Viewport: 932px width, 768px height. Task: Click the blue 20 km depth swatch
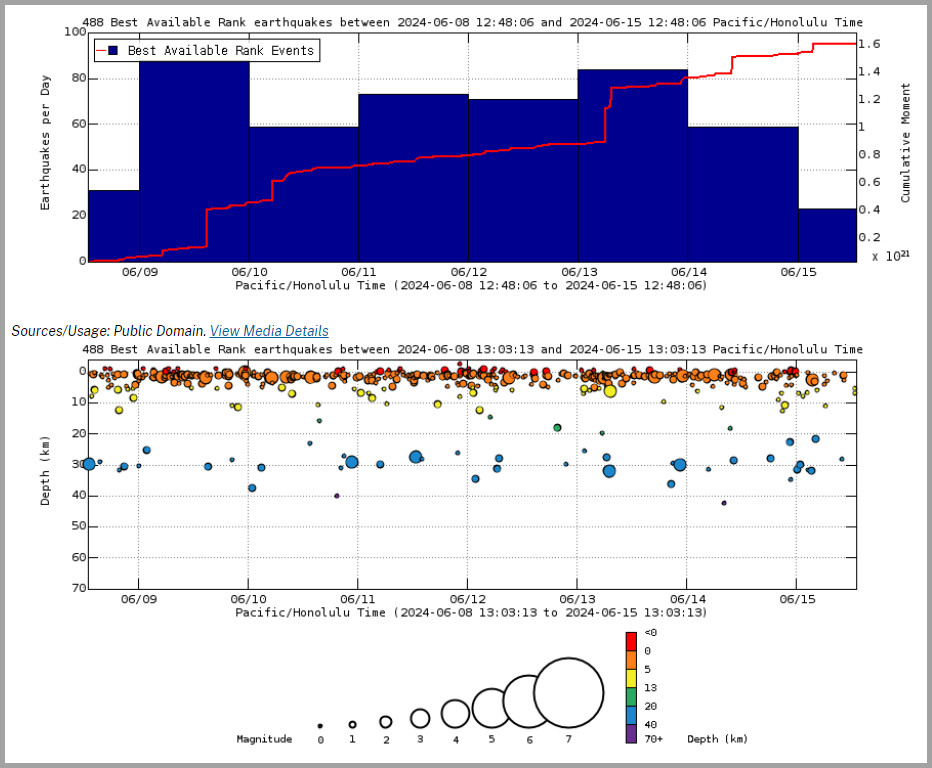coord(631,715)
